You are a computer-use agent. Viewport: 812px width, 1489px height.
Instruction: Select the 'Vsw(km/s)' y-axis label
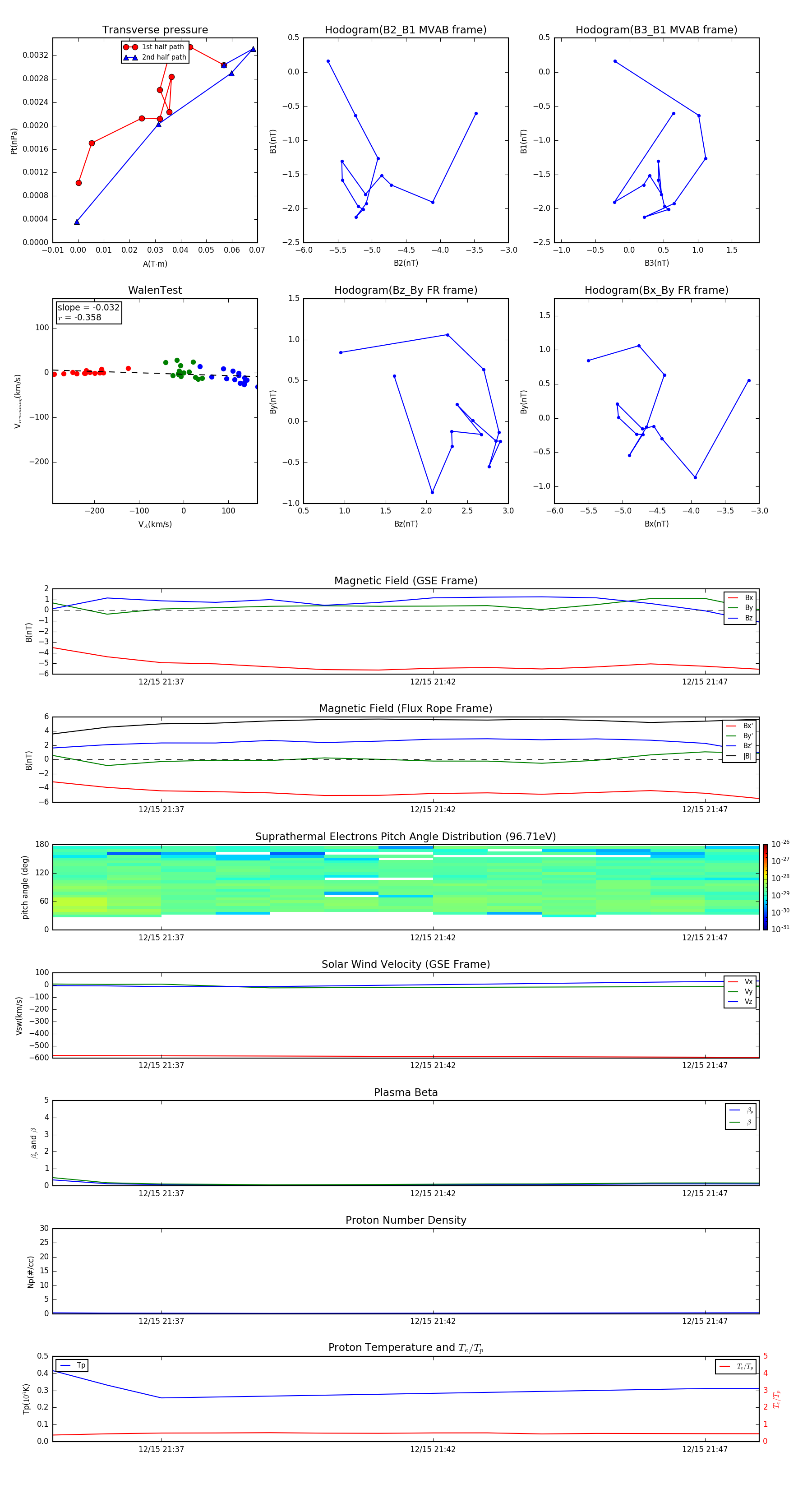point(19,1016)
